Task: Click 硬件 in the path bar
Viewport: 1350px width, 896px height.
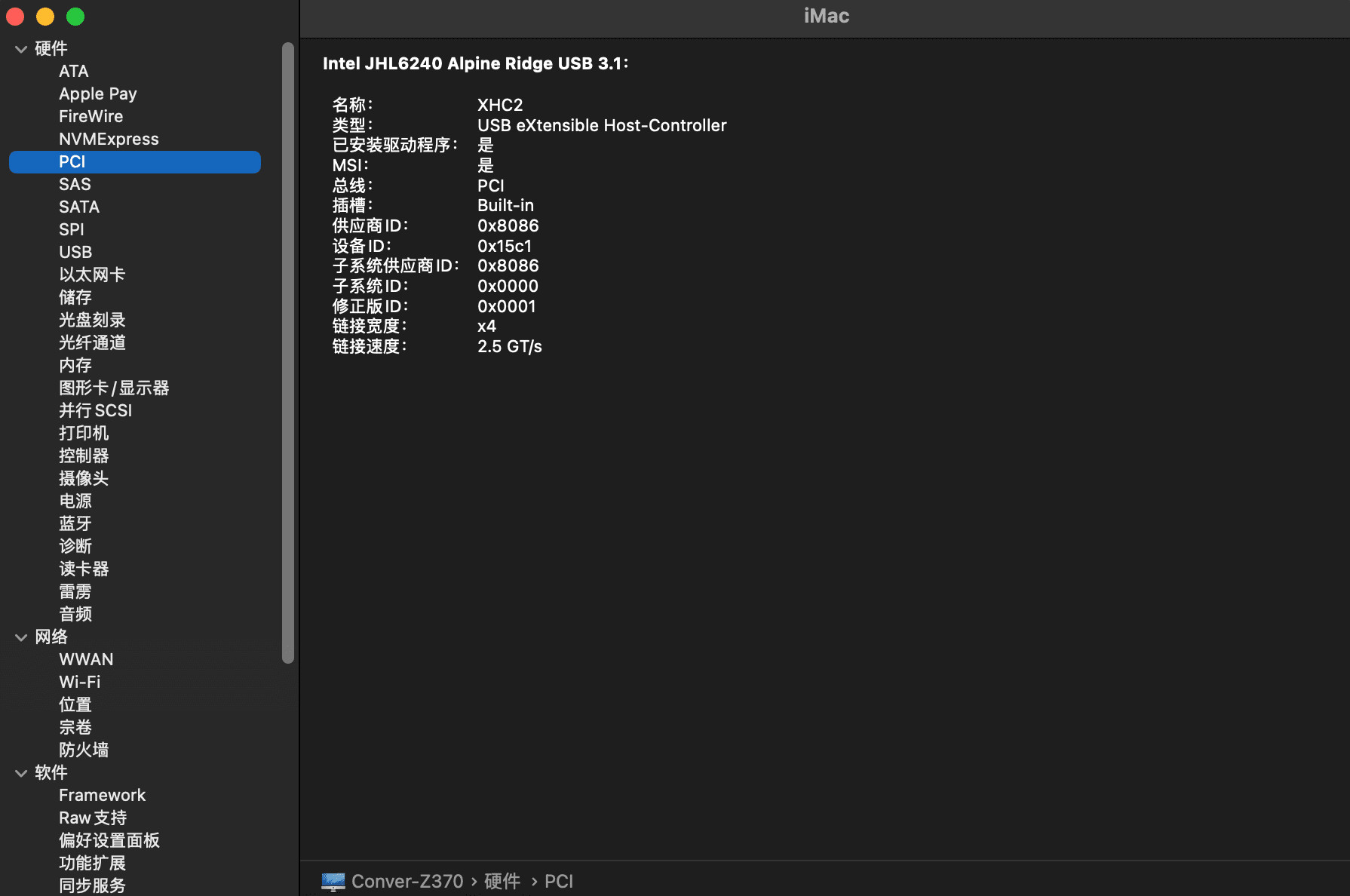Action: point(502,881)
